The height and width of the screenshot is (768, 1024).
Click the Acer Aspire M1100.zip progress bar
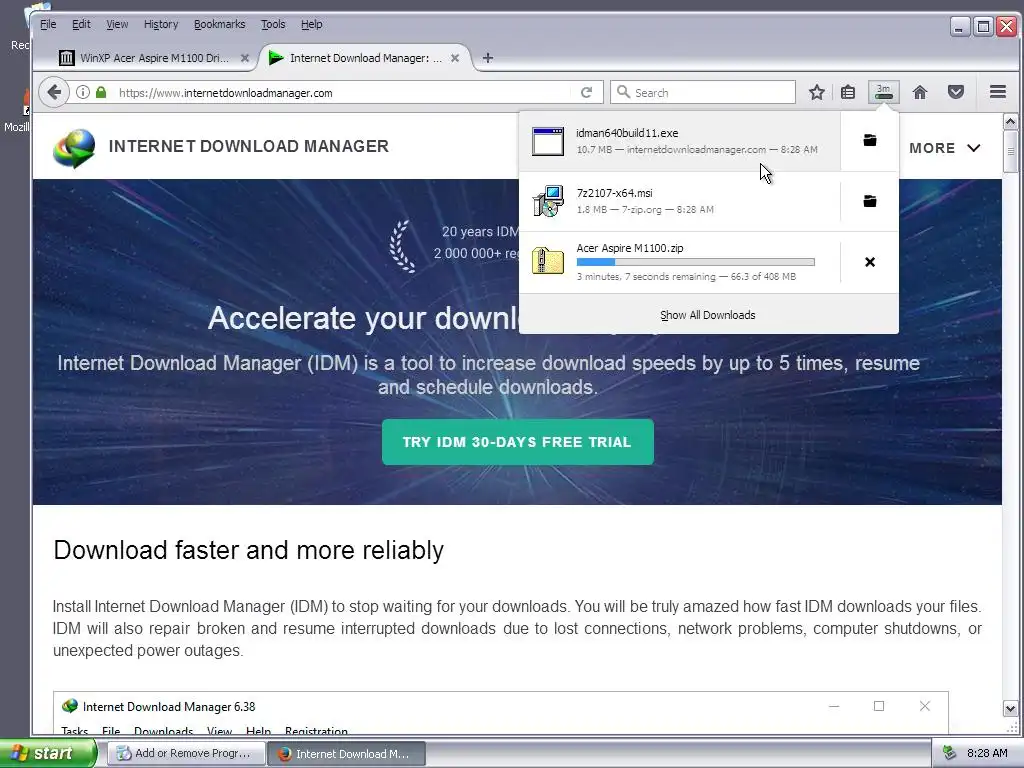pyautogui.click(x=696, y=262)
